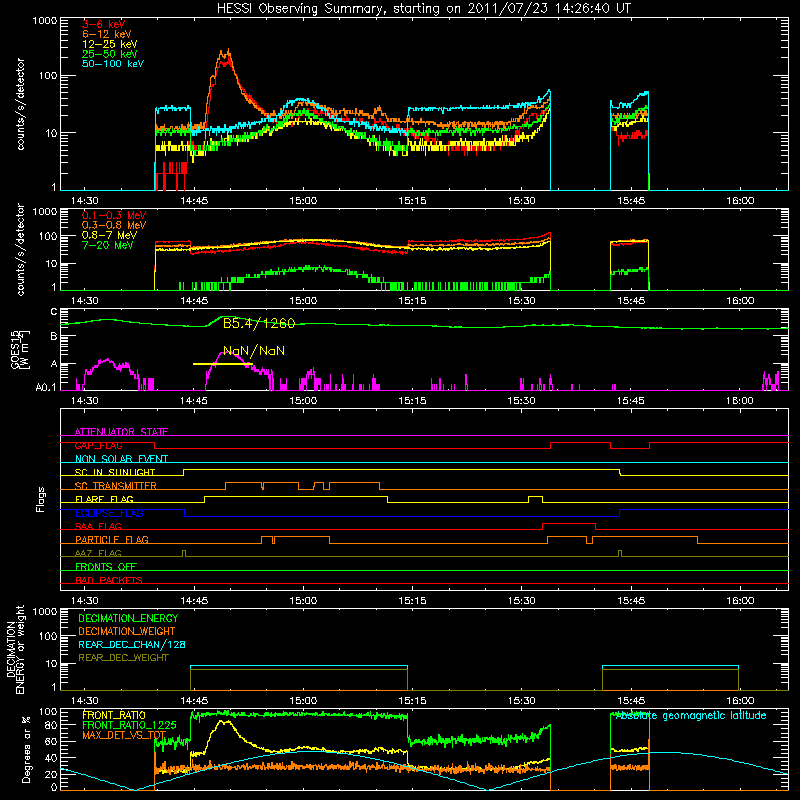Image resolution: width=800 pixels, height=800 pixels.
Task: Click the DECIMATION_WEIGHT legend label
Action: 127,632
